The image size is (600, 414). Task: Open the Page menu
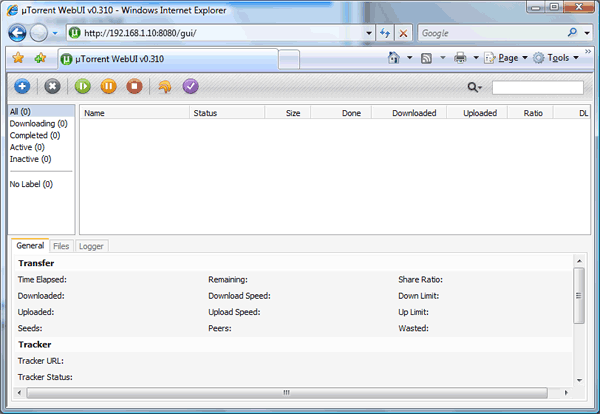click(506, 58)
